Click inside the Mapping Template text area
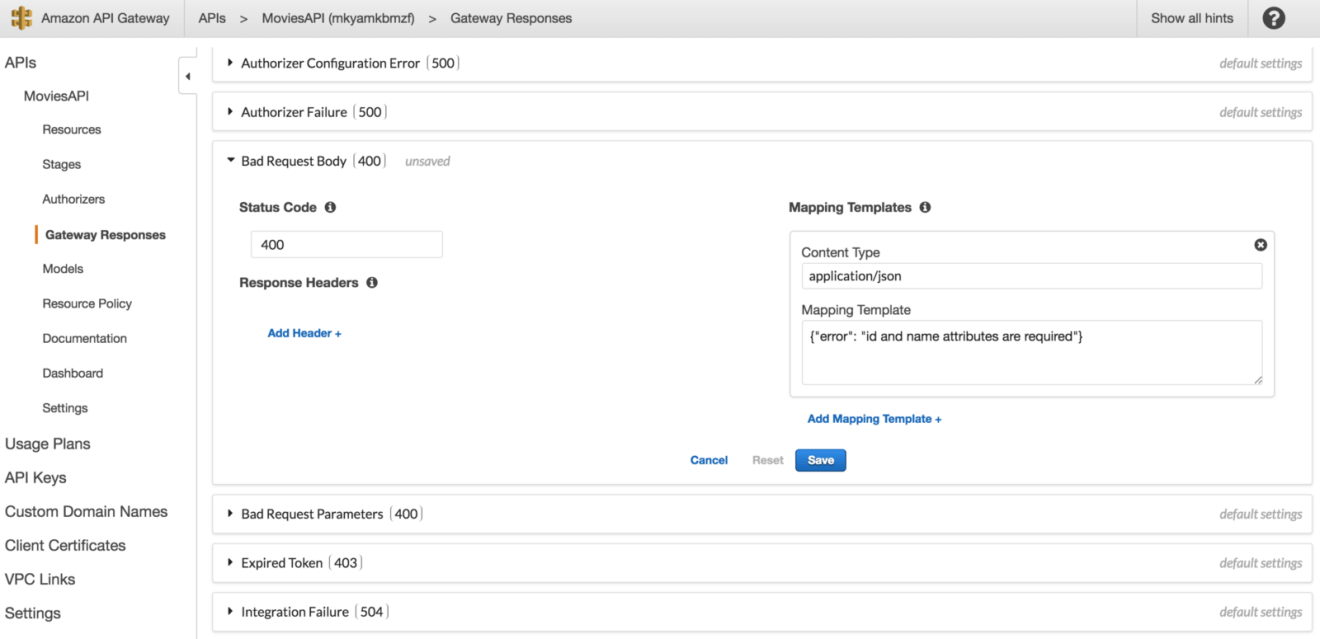1320x639 pixels. tap(1032, 353)
